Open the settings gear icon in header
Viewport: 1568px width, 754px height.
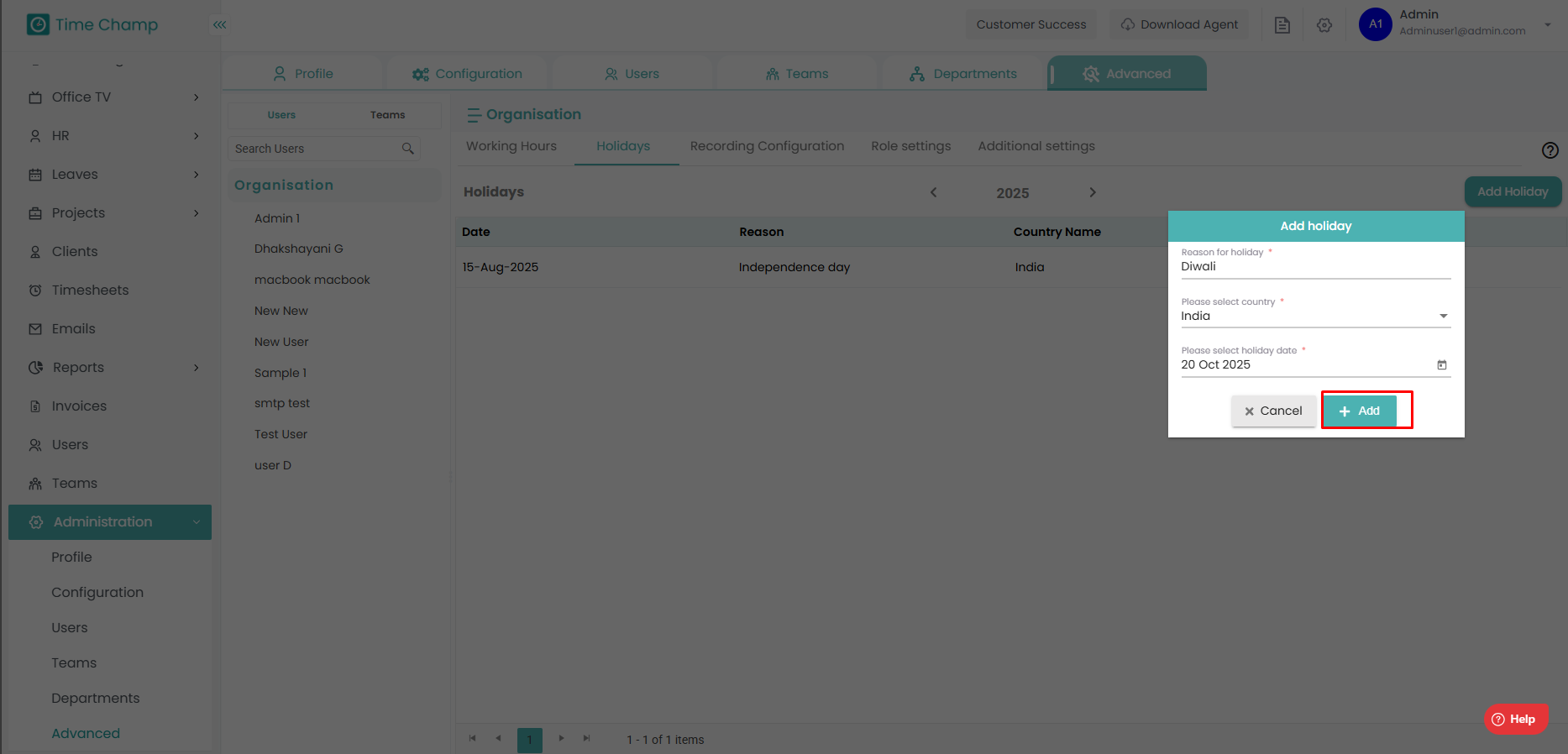(x=1324, y=25)
